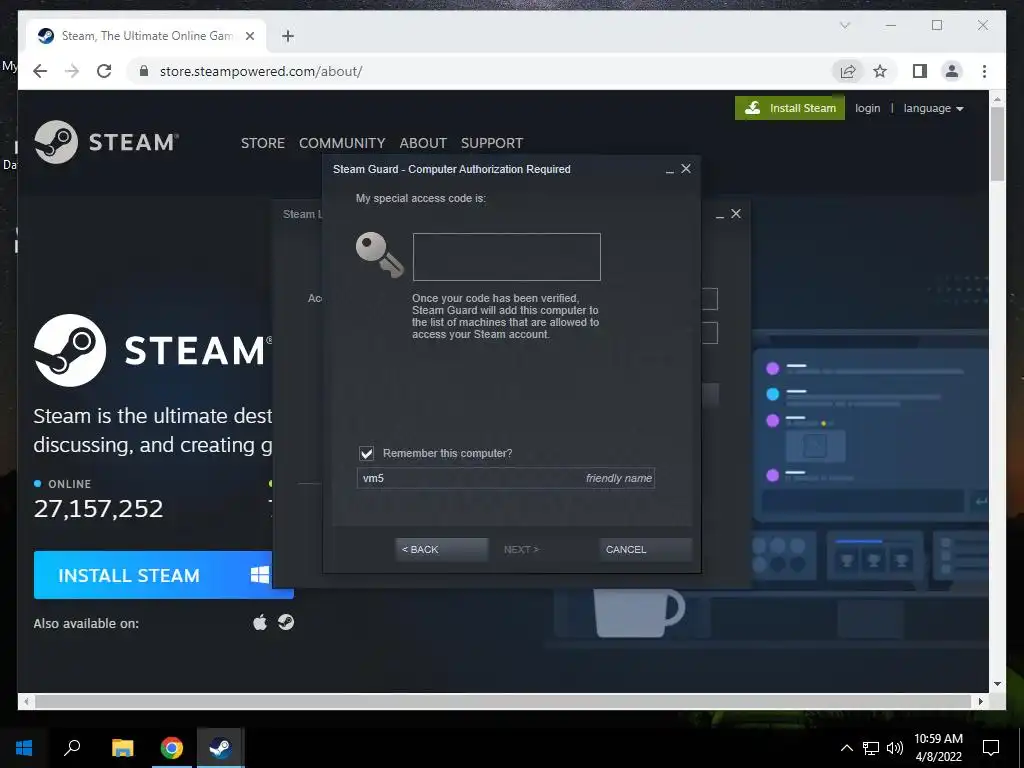This screenshot has width=1024, height=768.
Task: Show hidden system tray icons
Action: tap(846, 748)
